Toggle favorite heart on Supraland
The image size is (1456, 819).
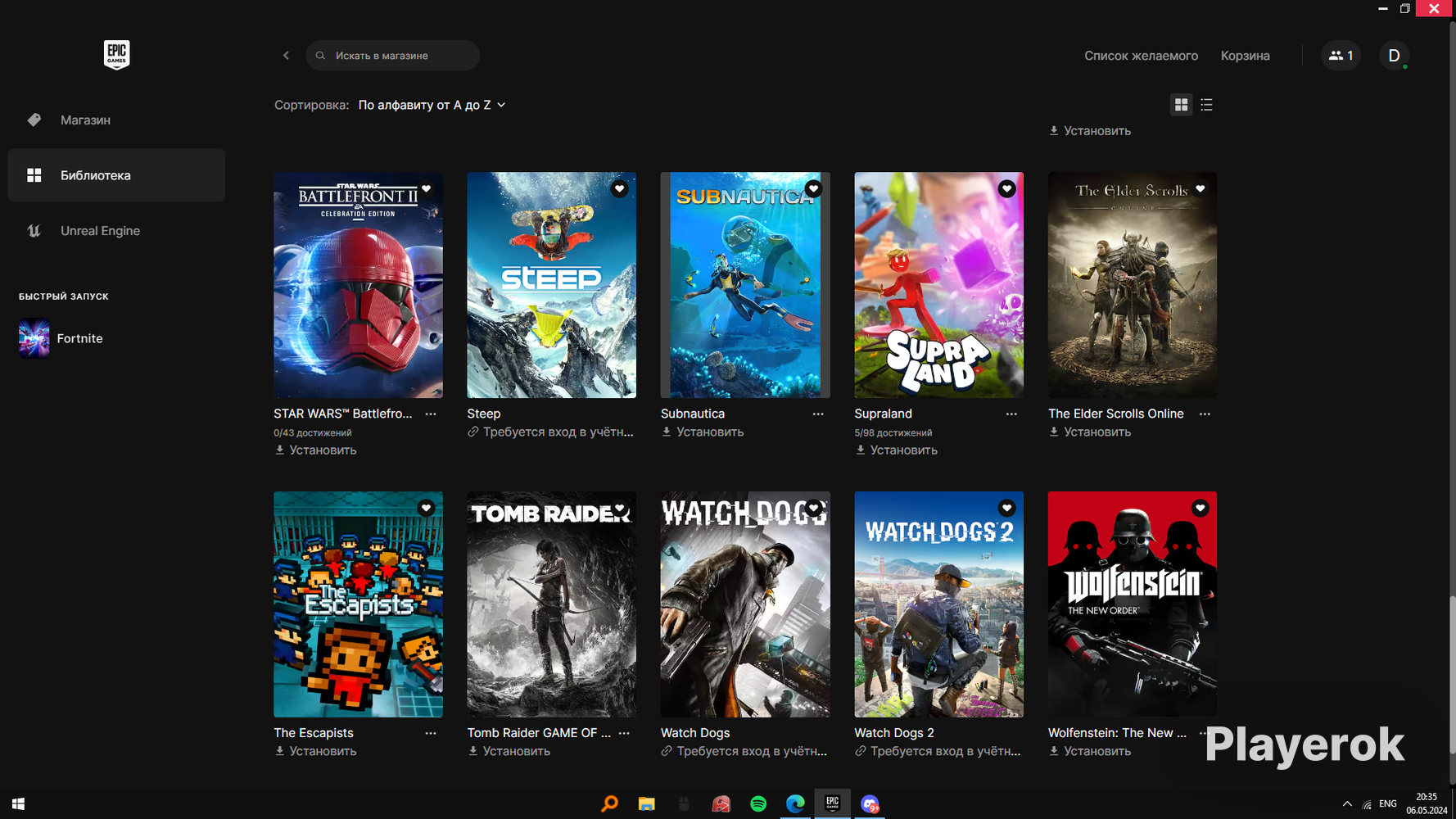1006,188
